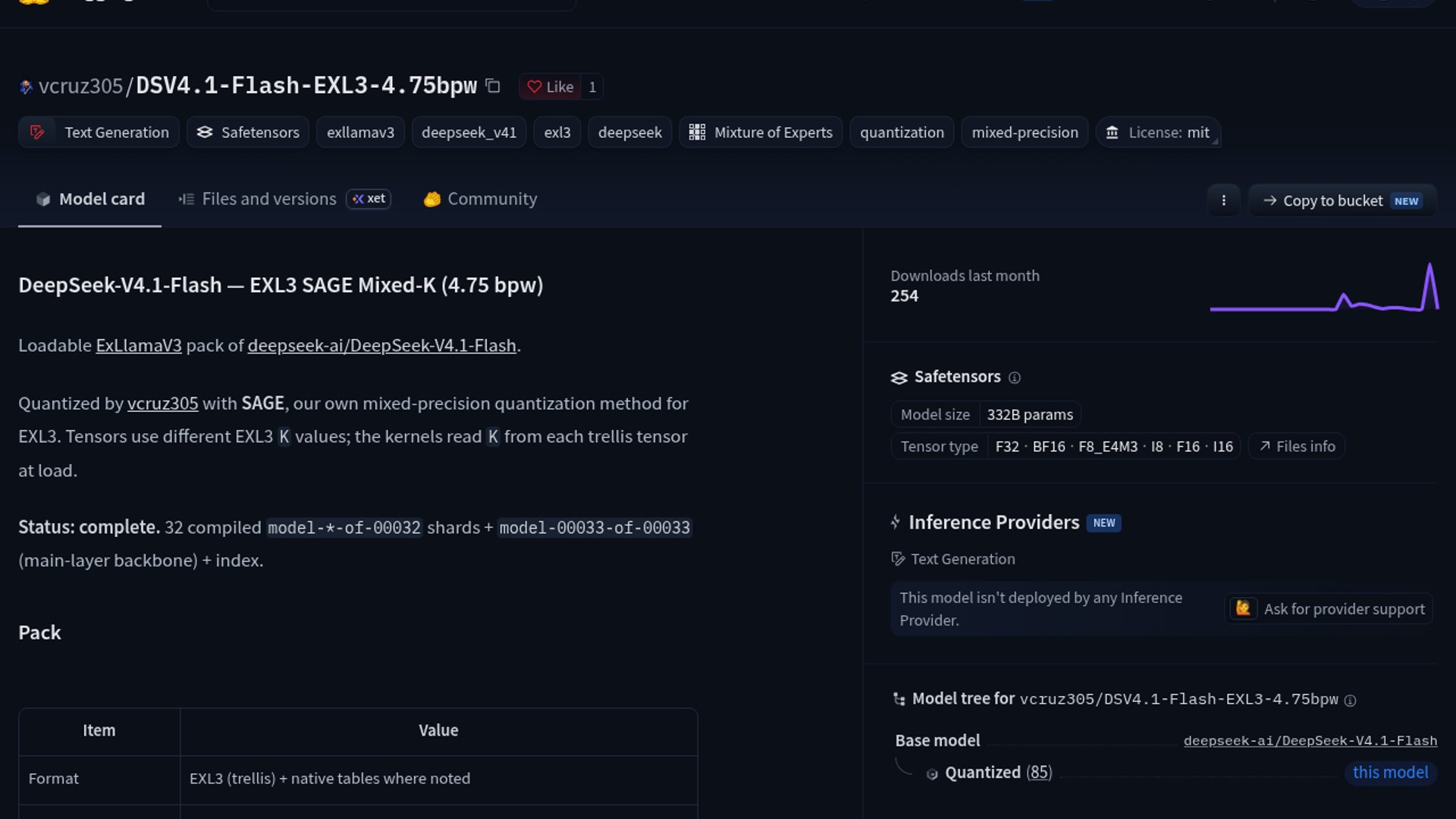Click the Like heart button
Image resolution: width=1456 pixels, height=819 pixels.
pos(551,86)
